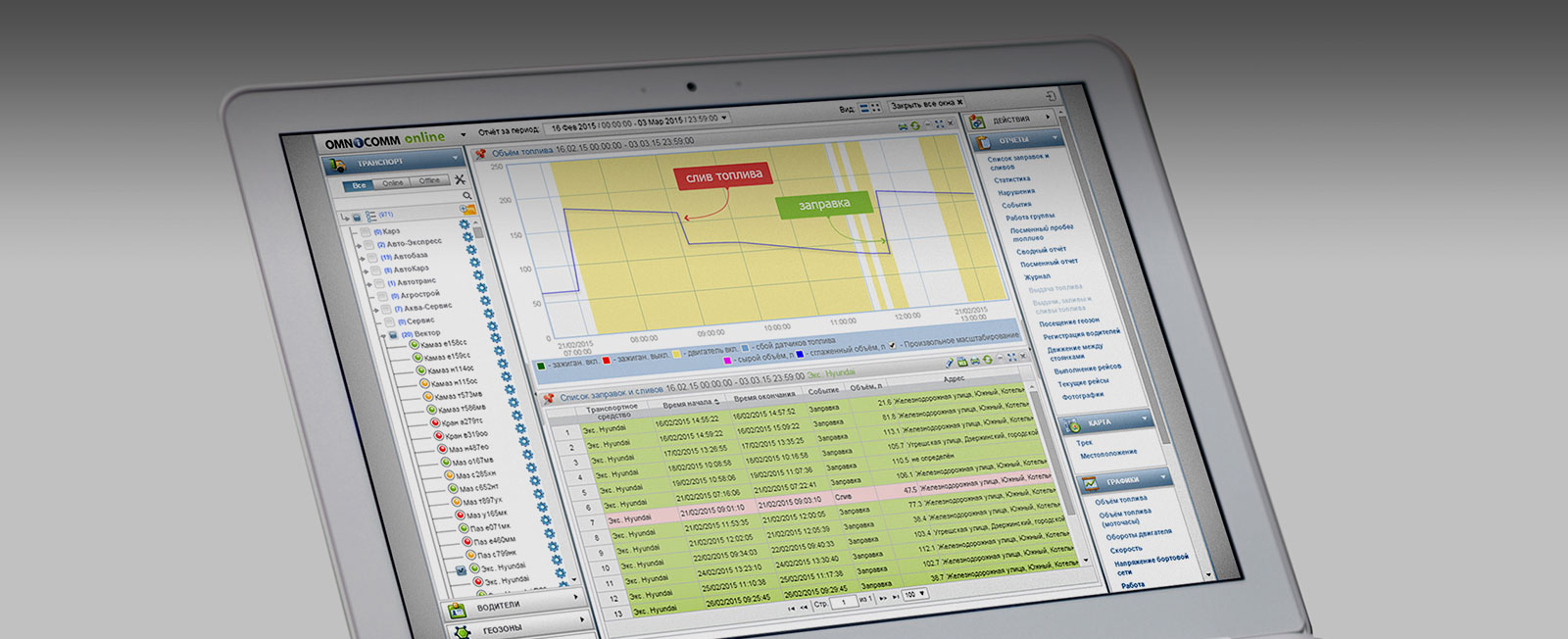The image size is (1568, 639).
Task: Click the status icon of Камаз е158сс
Action: pos(414,345)
